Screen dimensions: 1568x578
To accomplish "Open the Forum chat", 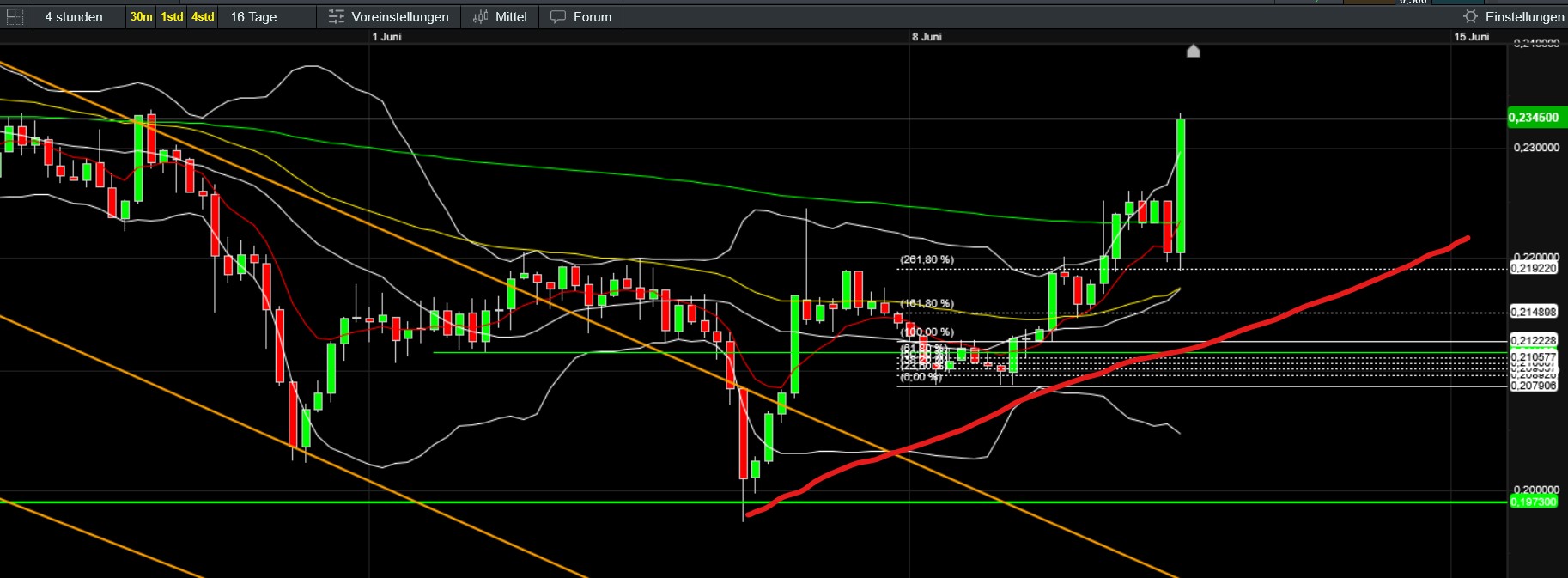I will pyautogui.click(x=581, y=17).
